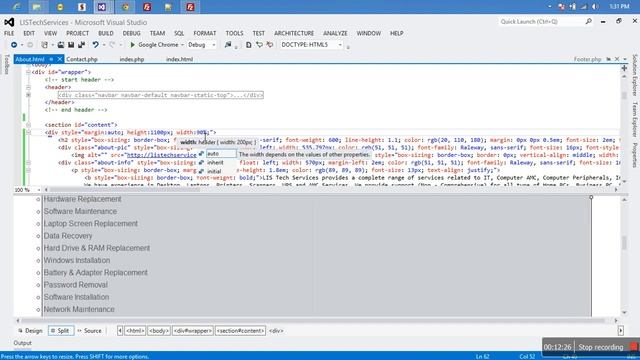Switch to Source view

[x=89, y=331]
